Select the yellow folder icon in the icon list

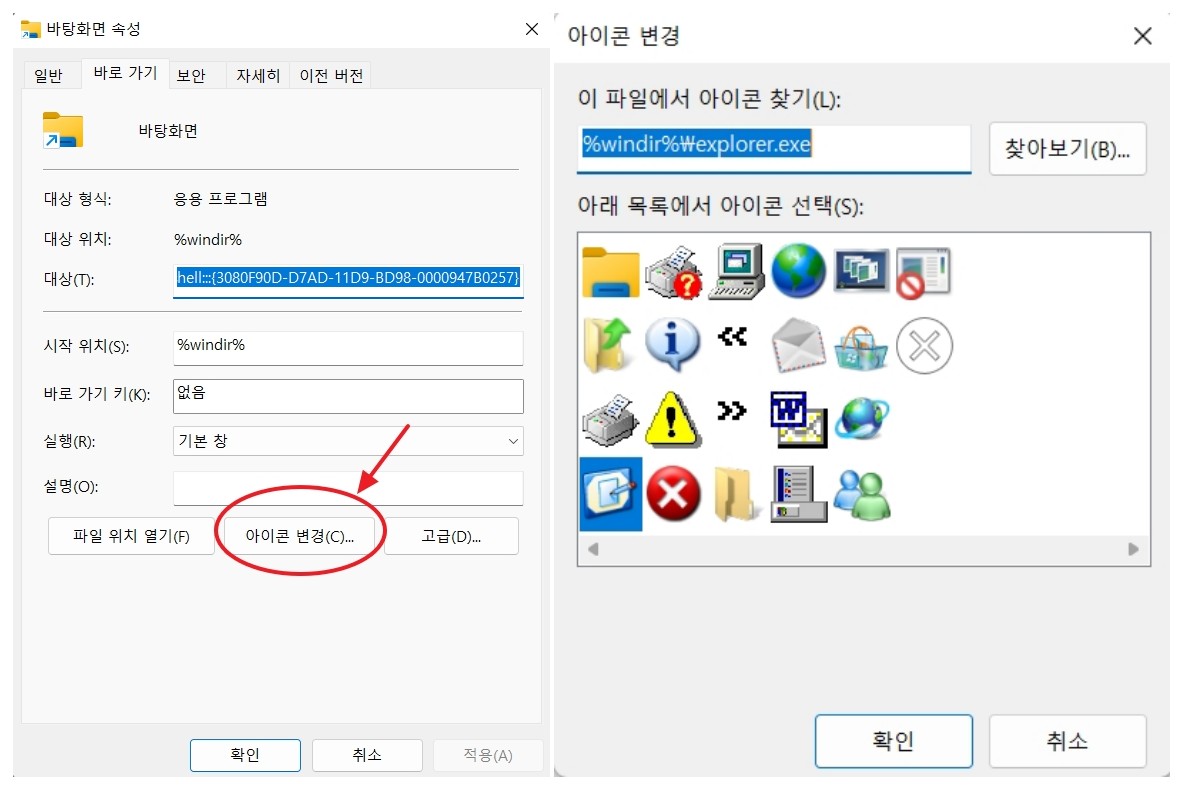pyautogui.click(x=609, y=270)
